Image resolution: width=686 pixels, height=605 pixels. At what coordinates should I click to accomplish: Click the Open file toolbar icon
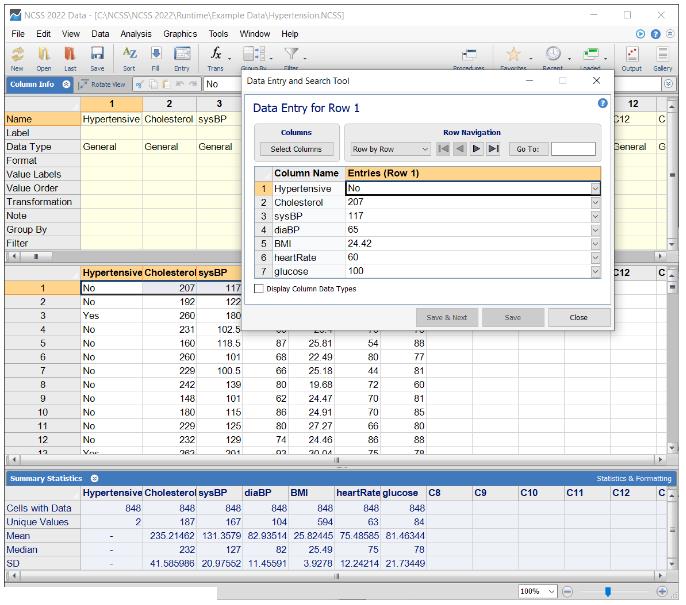pyautogui.click(x=44, y=55)
